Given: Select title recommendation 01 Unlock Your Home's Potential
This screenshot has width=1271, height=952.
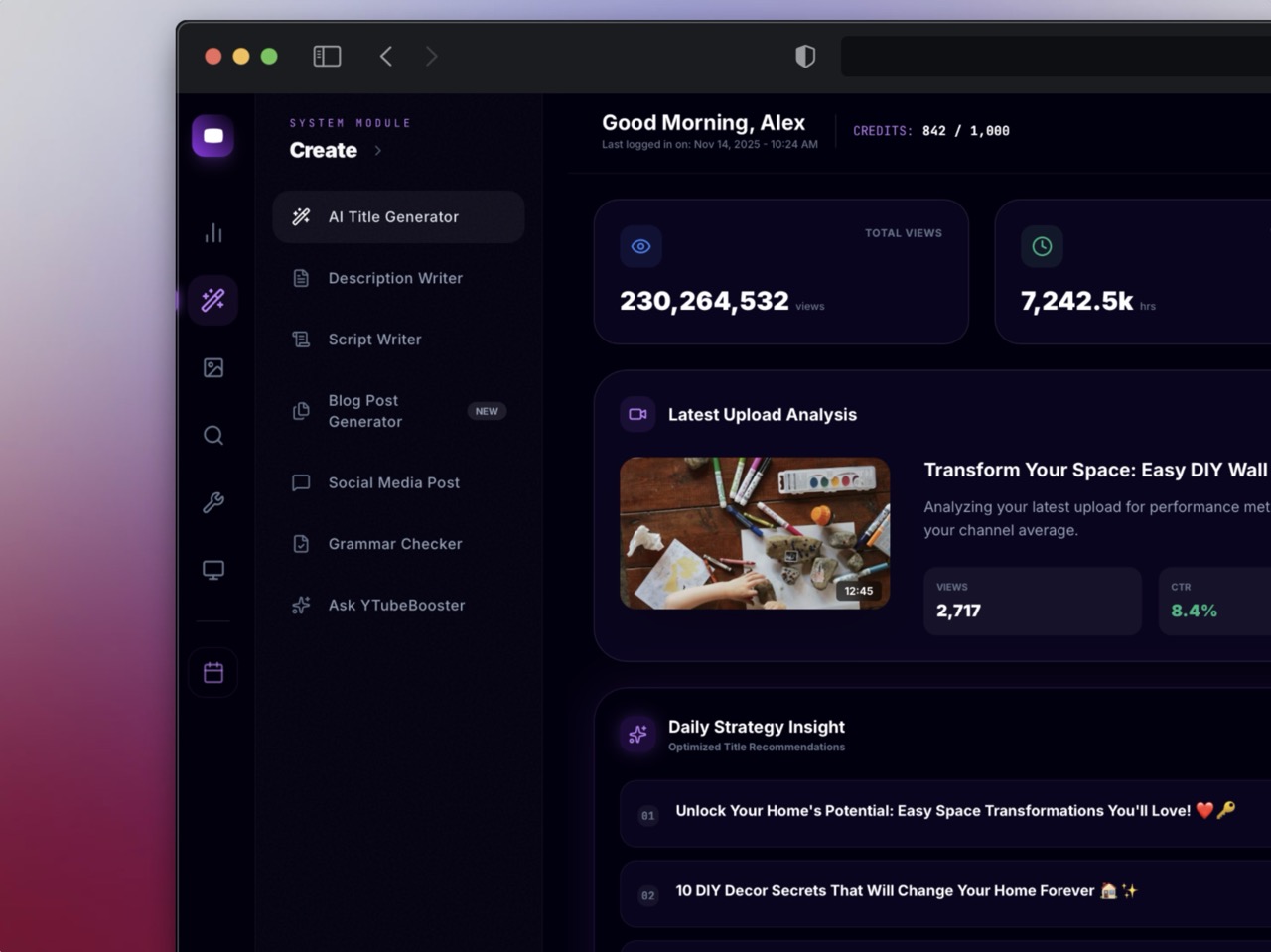Looking at the screenshot, I should 945,813.
